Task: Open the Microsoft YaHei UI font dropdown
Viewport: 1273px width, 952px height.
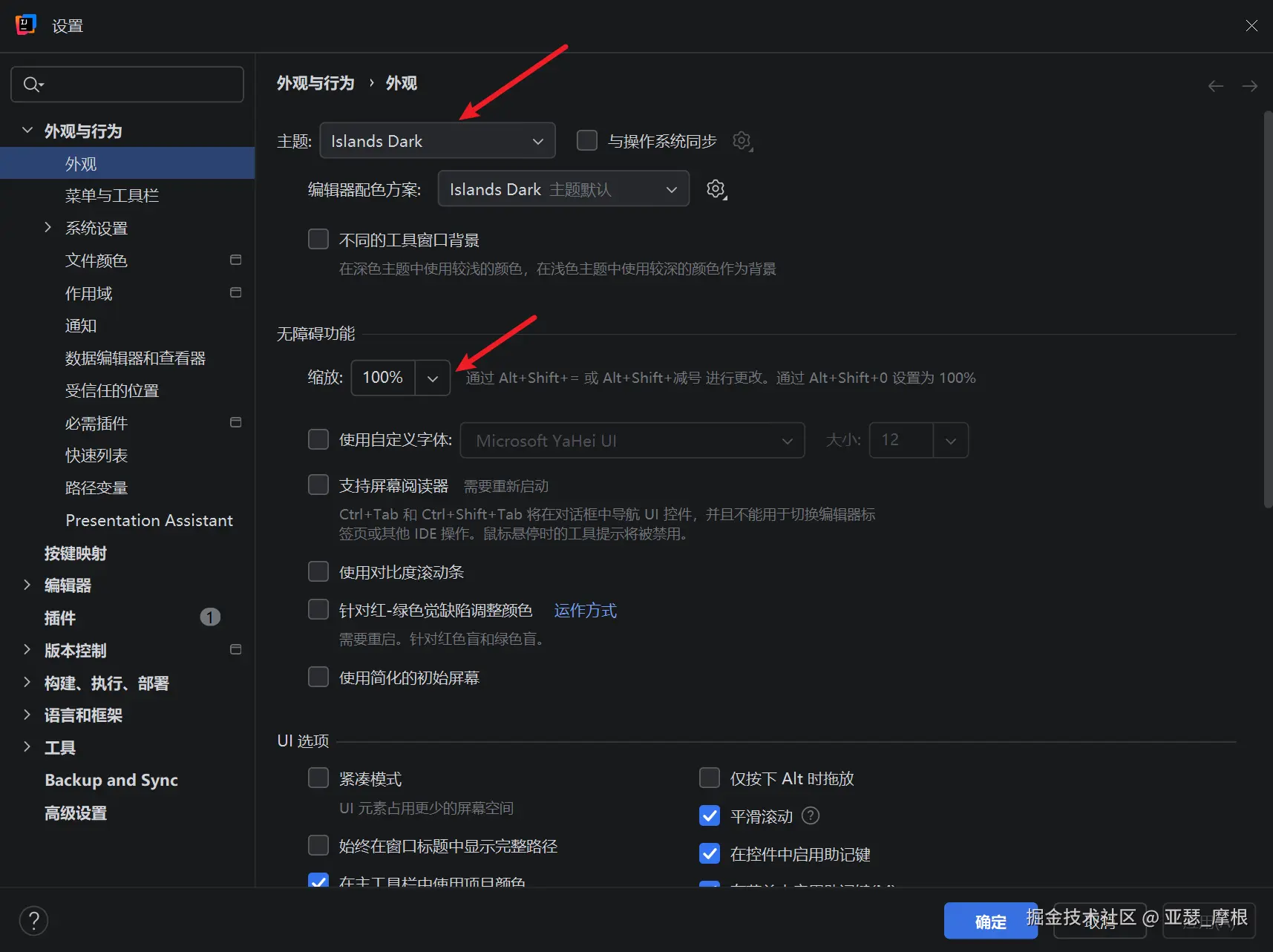Action: point(632,440)
